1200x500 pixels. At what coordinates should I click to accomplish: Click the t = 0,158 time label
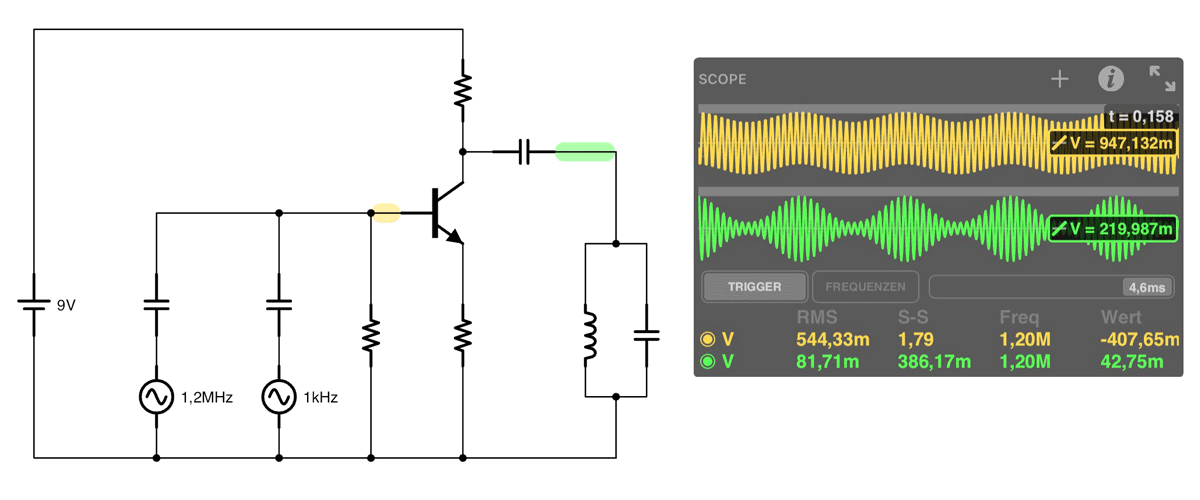tap(1141, 117)
